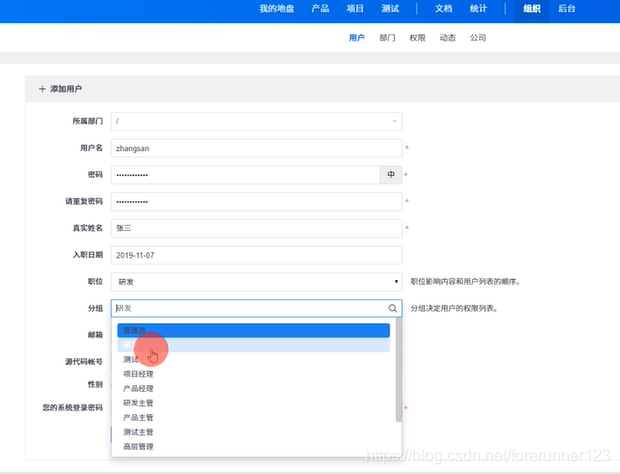Viewport: 620px width, 474px height.
Task: Open the 组织 menu
Action: tap(531, 8)
